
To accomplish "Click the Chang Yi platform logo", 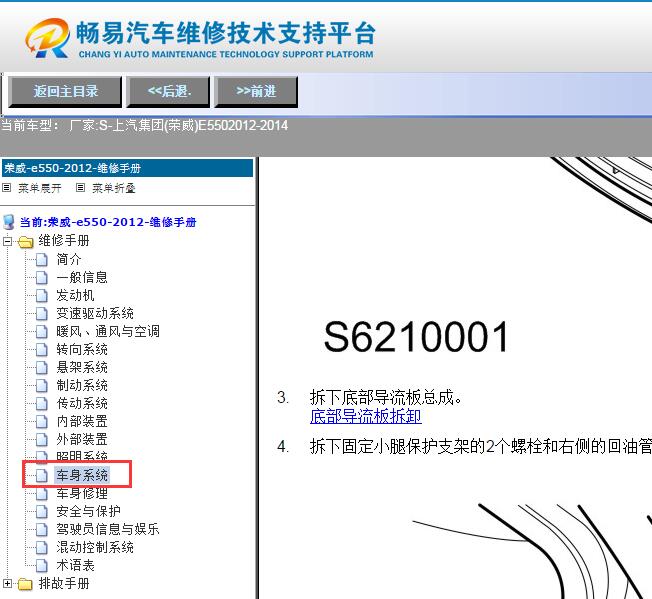I will click(x=200, y=38).
